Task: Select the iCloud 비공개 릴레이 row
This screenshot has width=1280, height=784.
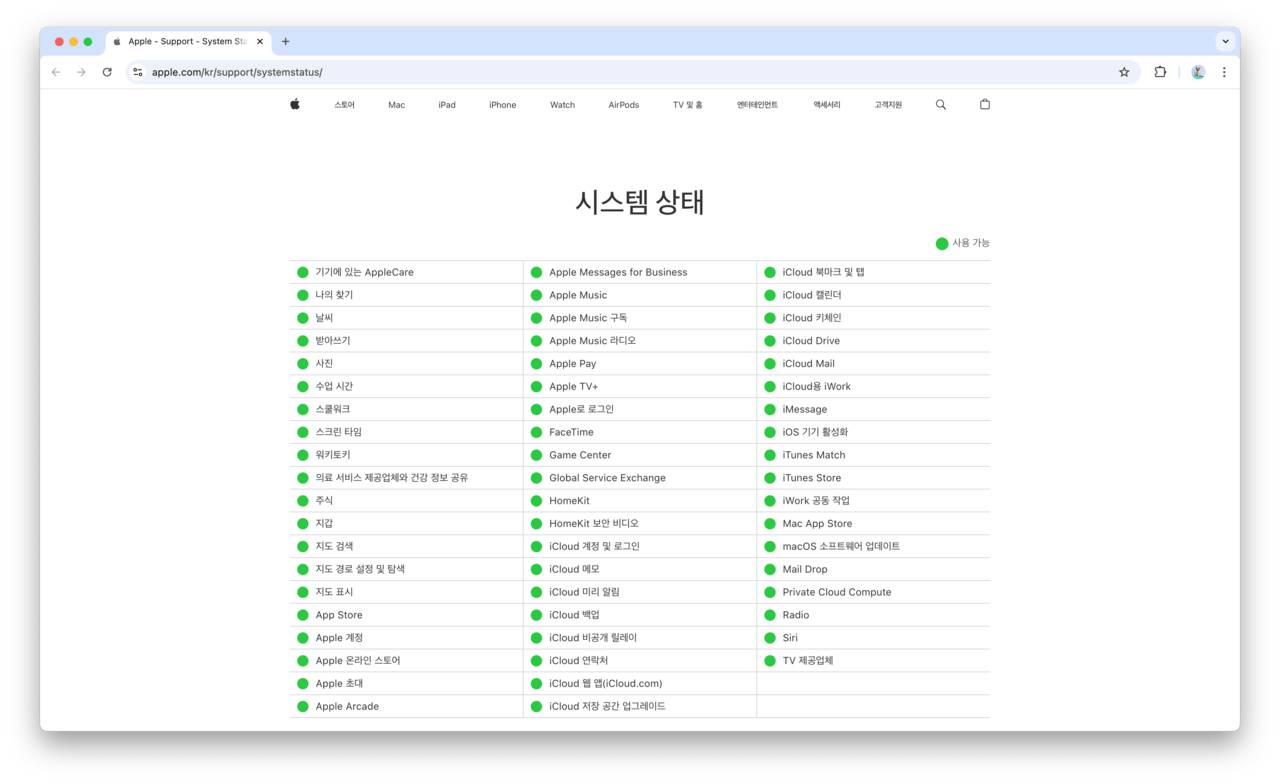Action: pyautogui.click(x=640, y=638)
